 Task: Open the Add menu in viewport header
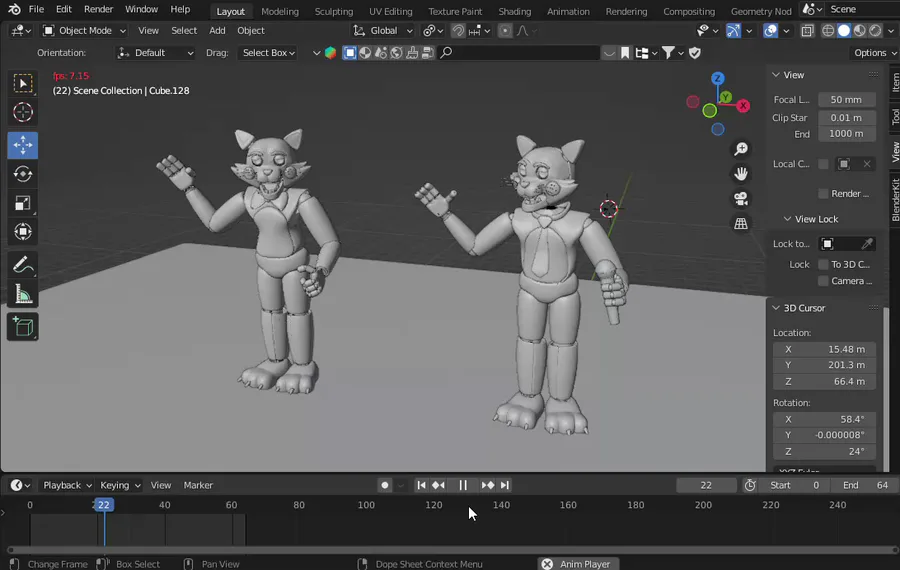click(x=217, y=31)
